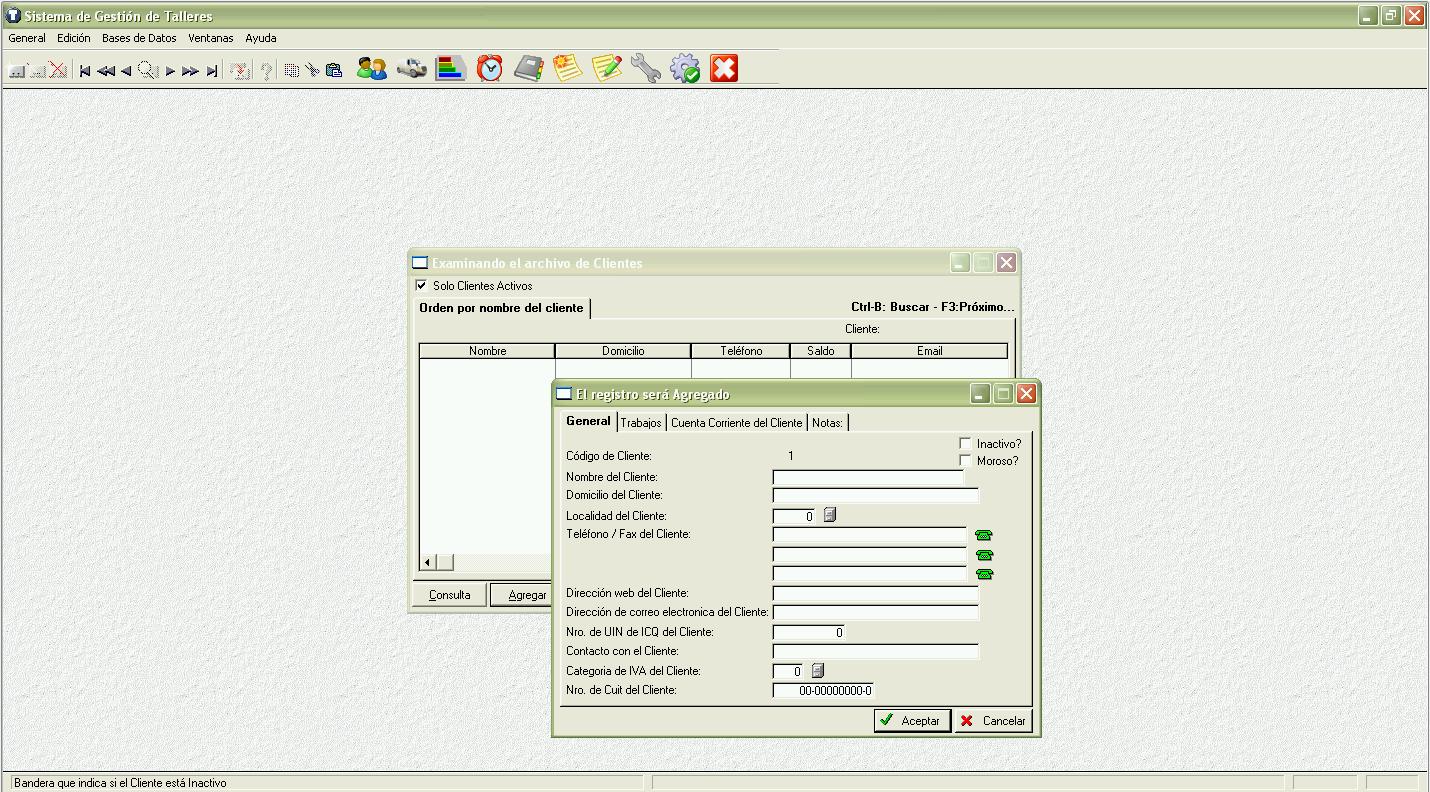Viewport: 1430px width, 792px height.
Task: Click the Nro. de UIN de ICQ field
Action: (810, 632)
